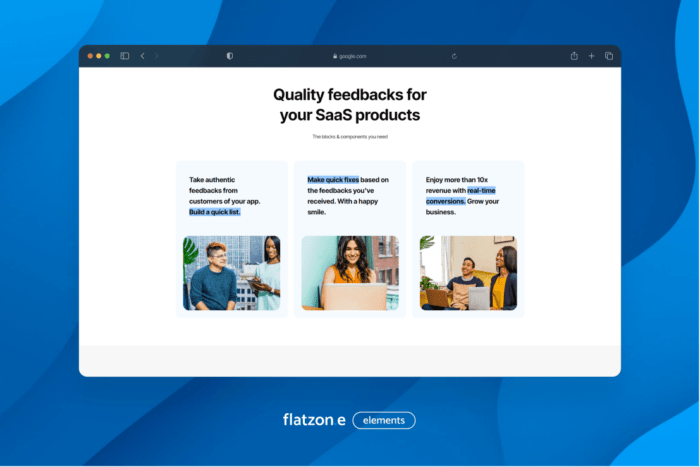Select the photo of woman with laptop

coord(350,273)
